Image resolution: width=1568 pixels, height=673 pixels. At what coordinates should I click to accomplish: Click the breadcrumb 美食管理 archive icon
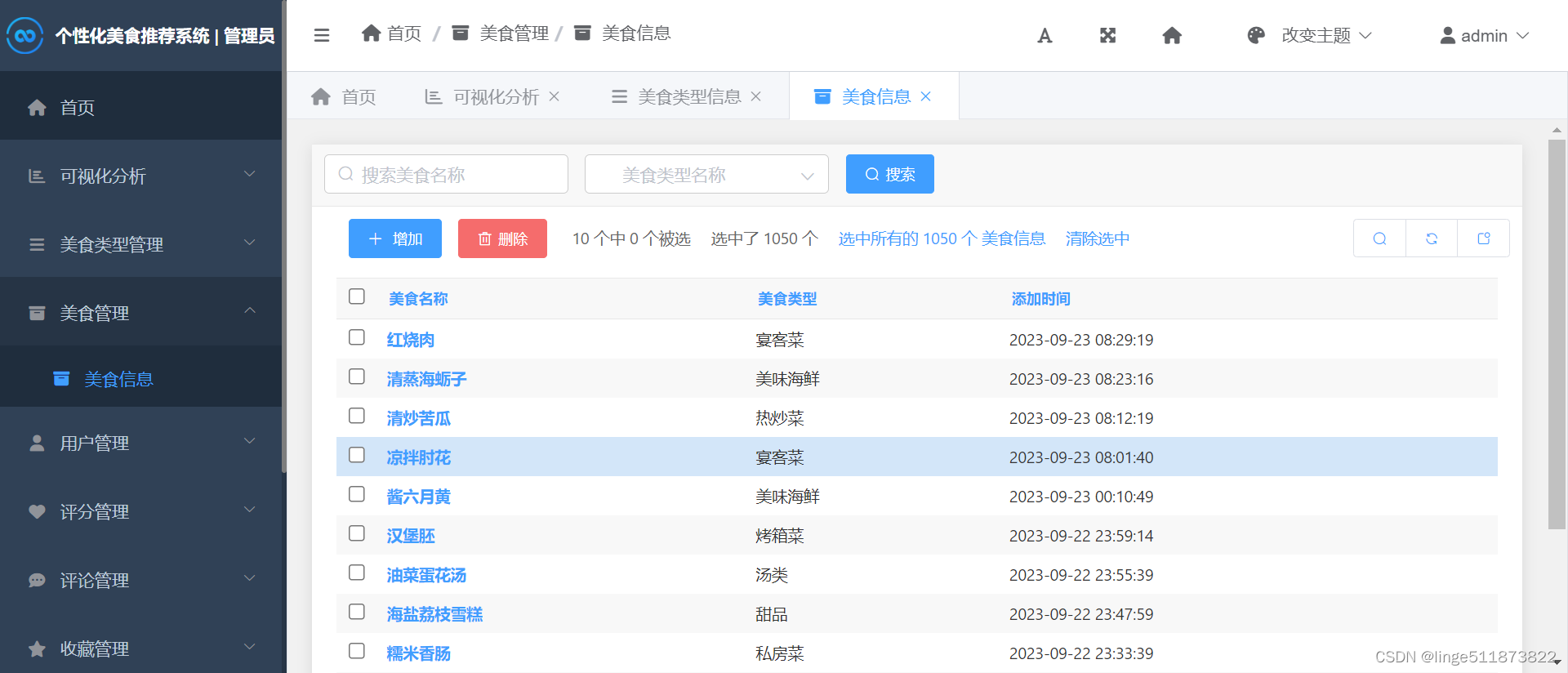461,33
